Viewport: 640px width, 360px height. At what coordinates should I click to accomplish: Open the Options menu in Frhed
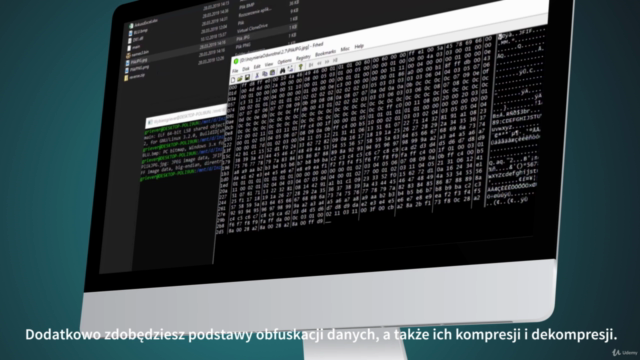(284, 61)
